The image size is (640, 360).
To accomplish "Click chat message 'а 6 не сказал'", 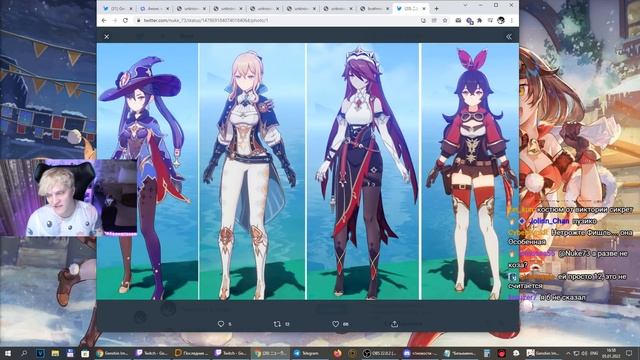I will click(x=563, y=298).
